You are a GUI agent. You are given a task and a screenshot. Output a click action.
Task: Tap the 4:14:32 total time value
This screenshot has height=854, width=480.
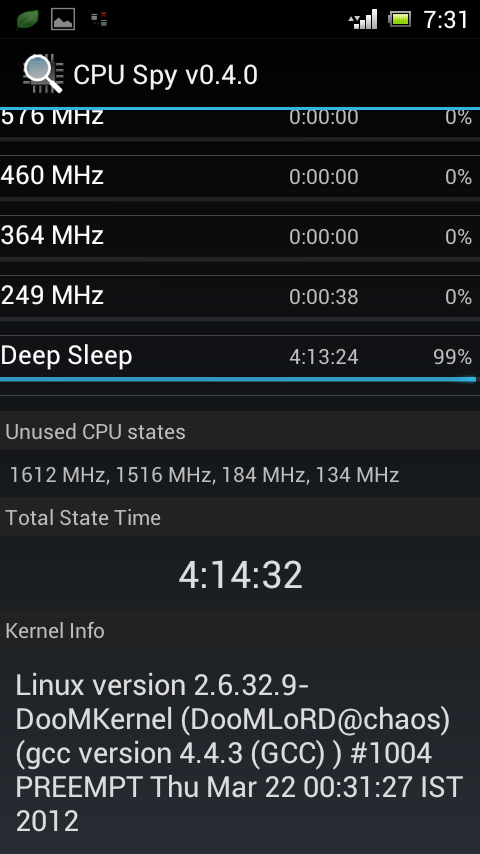click(x=240, y=576)
